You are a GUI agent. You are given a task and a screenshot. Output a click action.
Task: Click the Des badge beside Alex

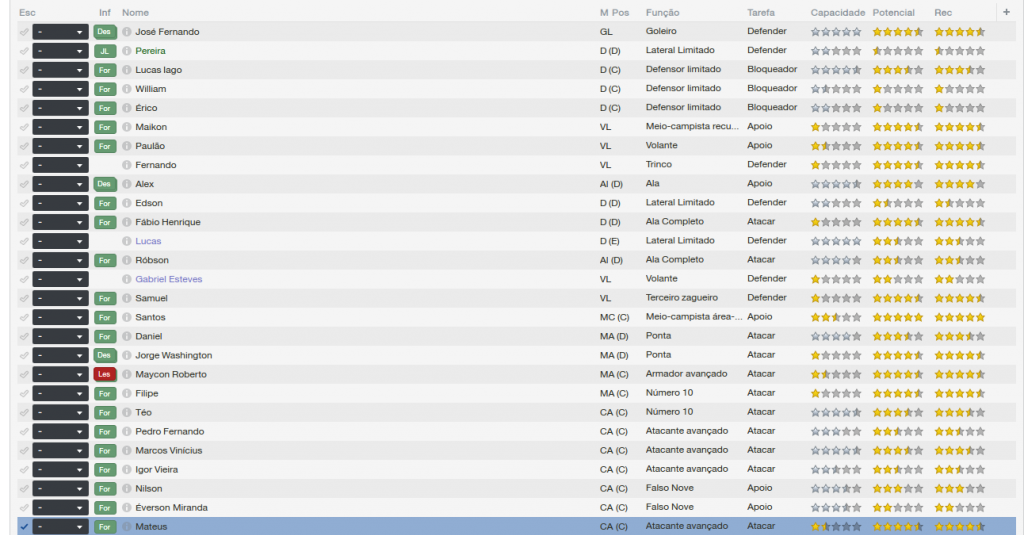click(x=105, y=184)
